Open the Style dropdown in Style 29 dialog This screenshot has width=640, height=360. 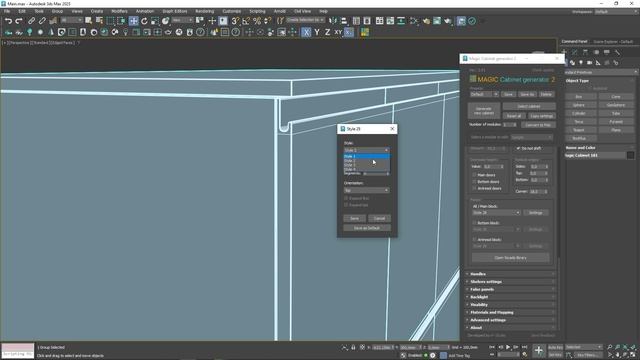[366, 150]
